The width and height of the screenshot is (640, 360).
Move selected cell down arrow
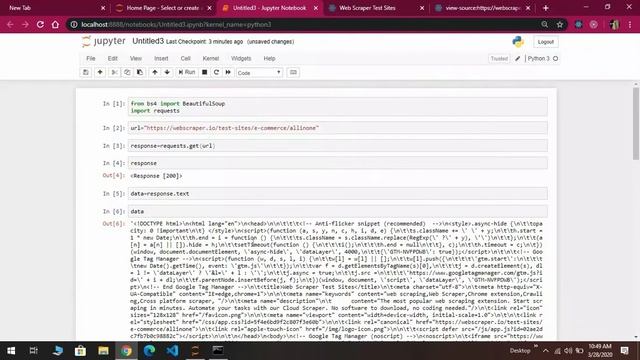pyautogui.click(x=167, y=72)
